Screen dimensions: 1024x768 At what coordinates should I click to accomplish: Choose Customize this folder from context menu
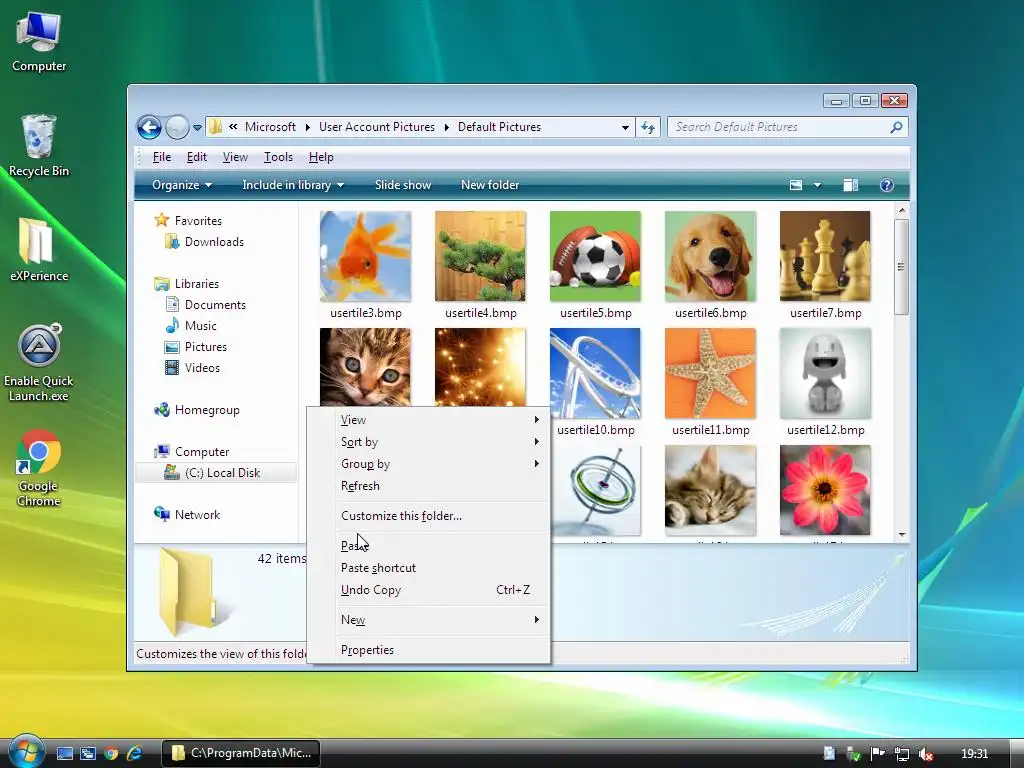point(428,516)
